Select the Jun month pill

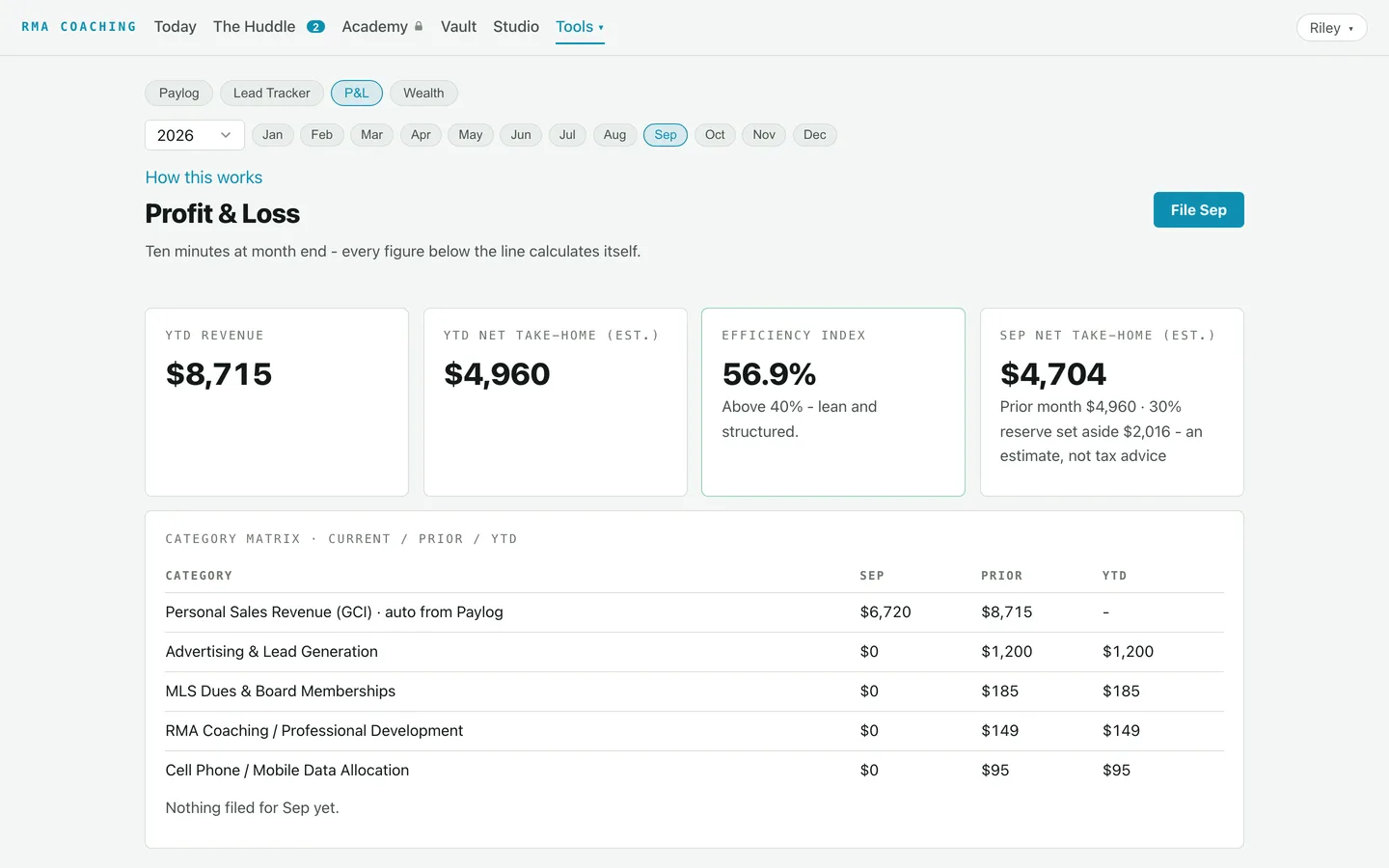(x=521, y=135)
